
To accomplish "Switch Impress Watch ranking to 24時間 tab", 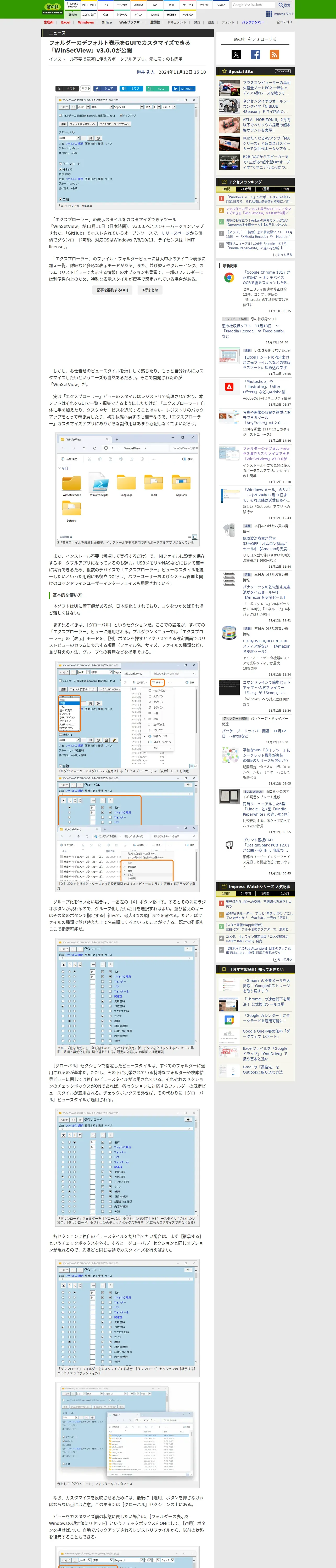I will 245,893.
